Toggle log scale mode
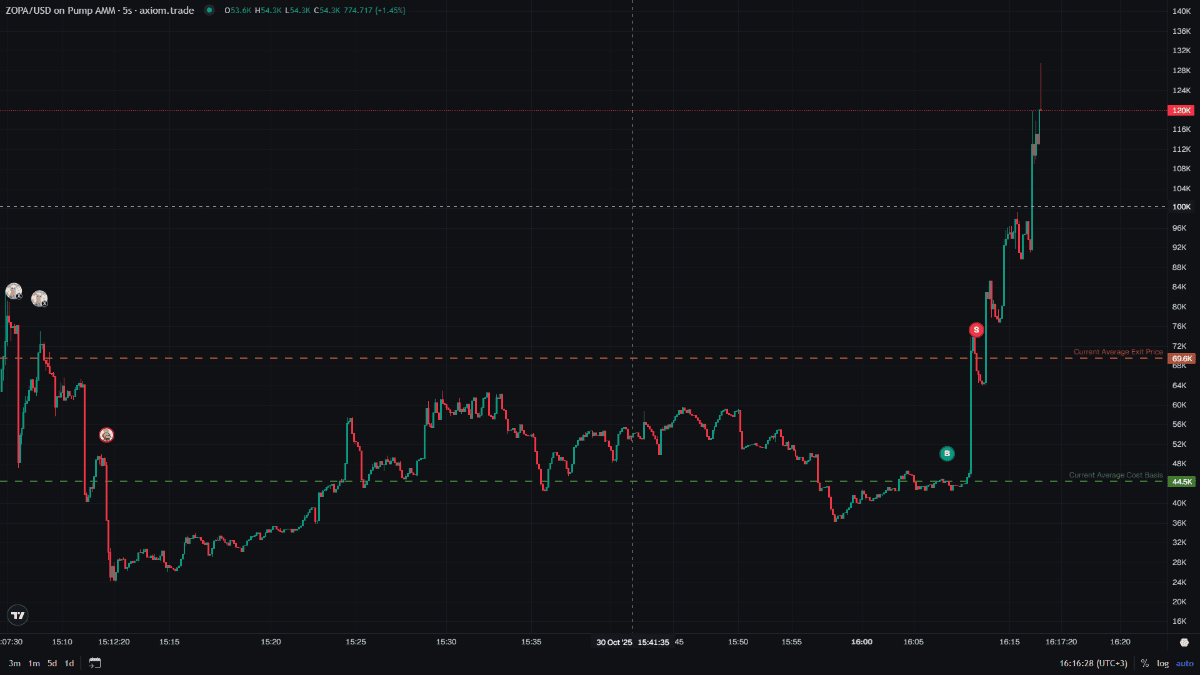This screenshot has height=675, width=1200. (1163, 663)
